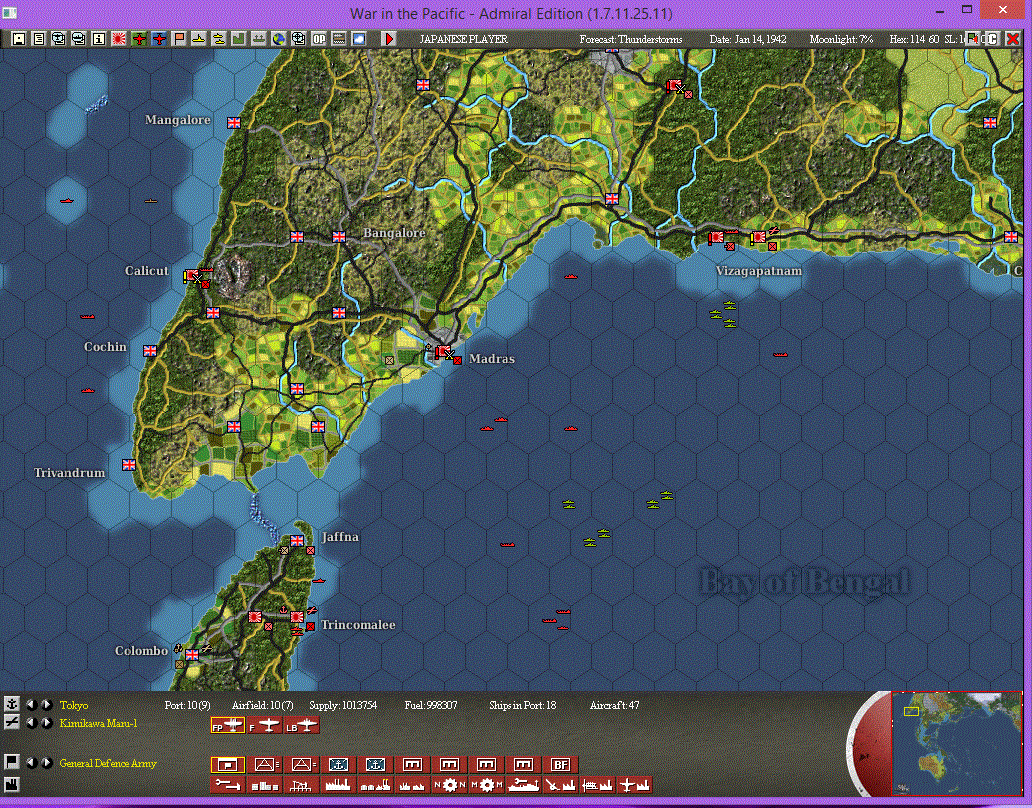Click the flag icon beside General Defence Army
This screenshot has width=1032, height=808.
11,762
